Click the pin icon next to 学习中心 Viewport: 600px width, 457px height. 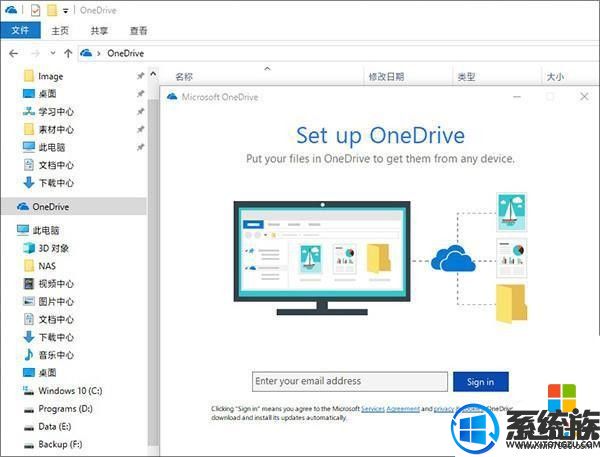(x=140, y=111)
